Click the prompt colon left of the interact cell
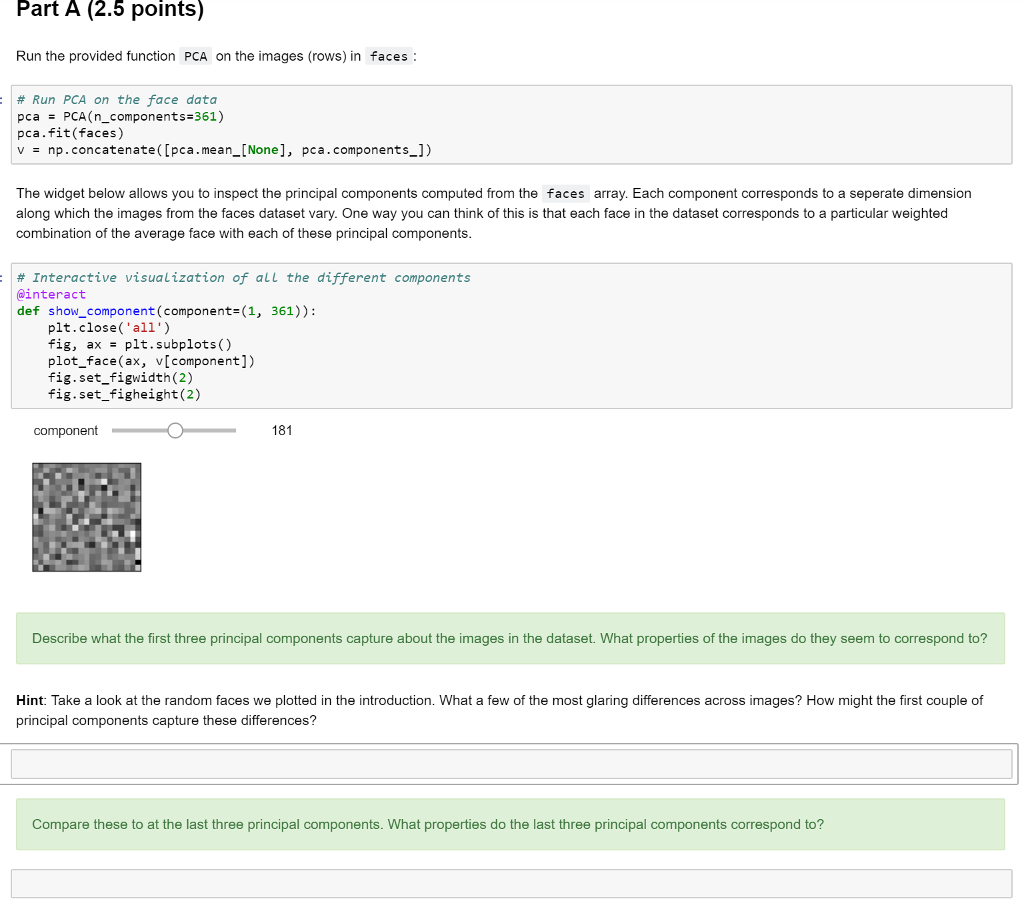Viewport: 1024px width, 905px height. (6, 277)
